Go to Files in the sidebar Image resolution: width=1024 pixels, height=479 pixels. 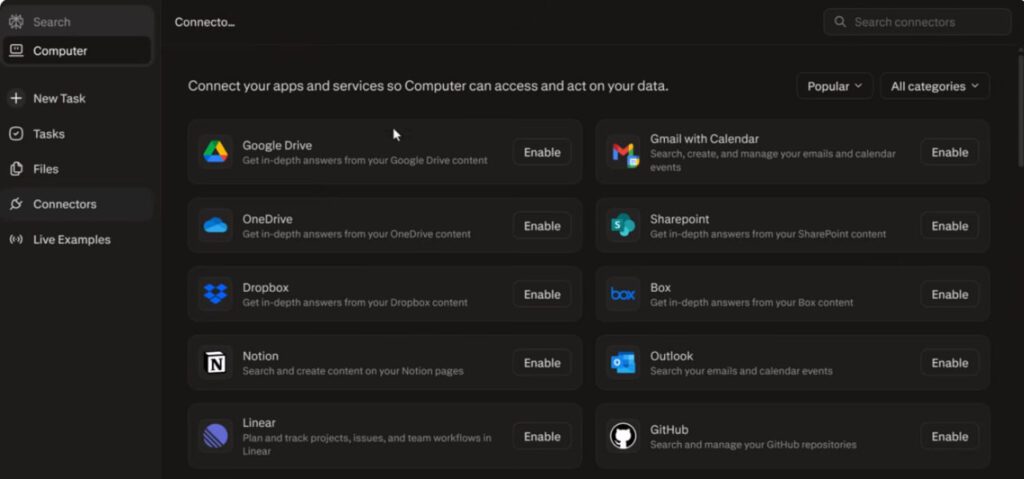click(45, 169)
